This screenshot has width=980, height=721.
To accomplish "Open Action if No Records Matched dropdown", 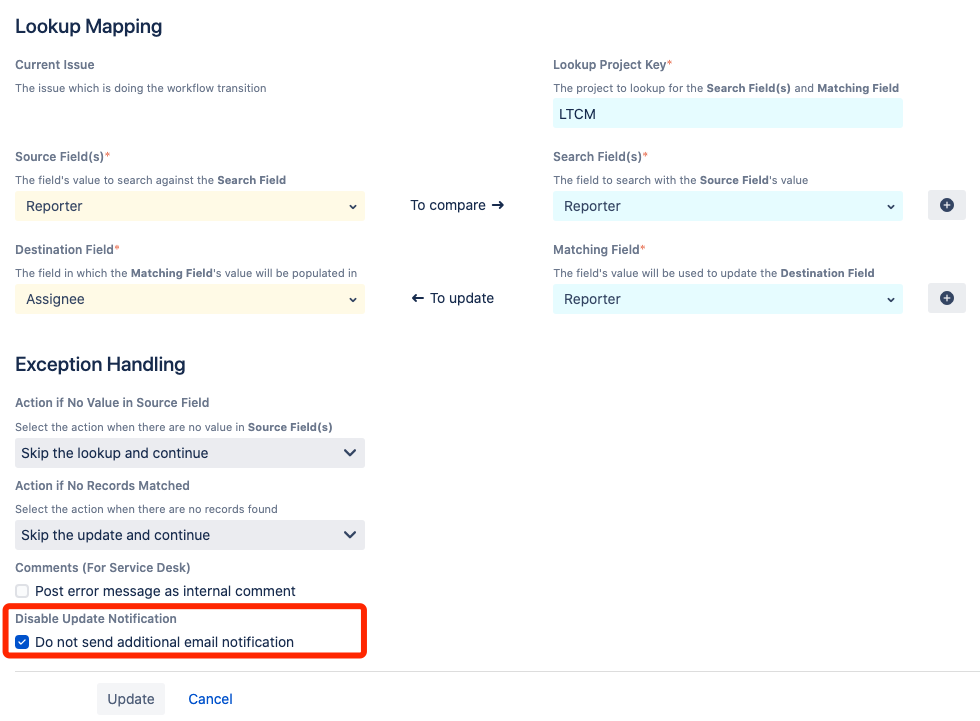I will tap(190, 535).
